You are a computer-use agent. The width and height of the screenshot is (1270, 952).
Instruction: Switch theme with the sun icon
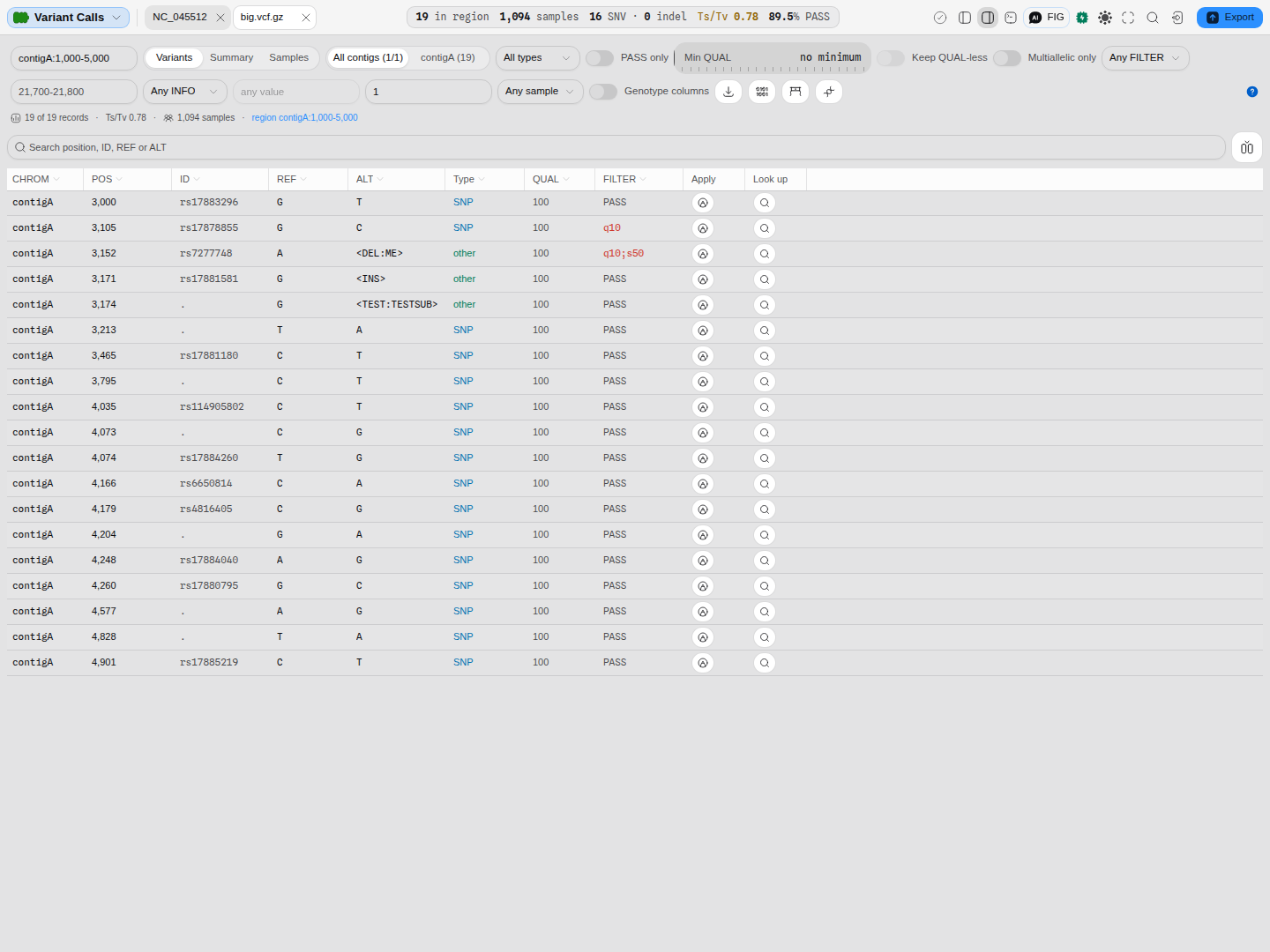(x=1105, y=18)
